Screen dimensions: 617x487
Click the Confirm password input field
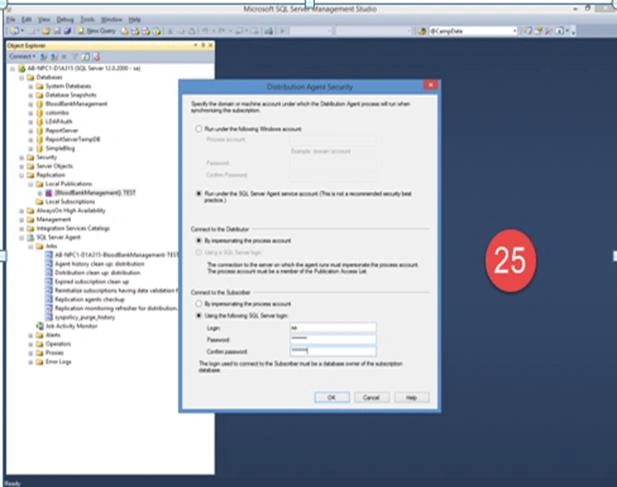[x=333, y=351]
